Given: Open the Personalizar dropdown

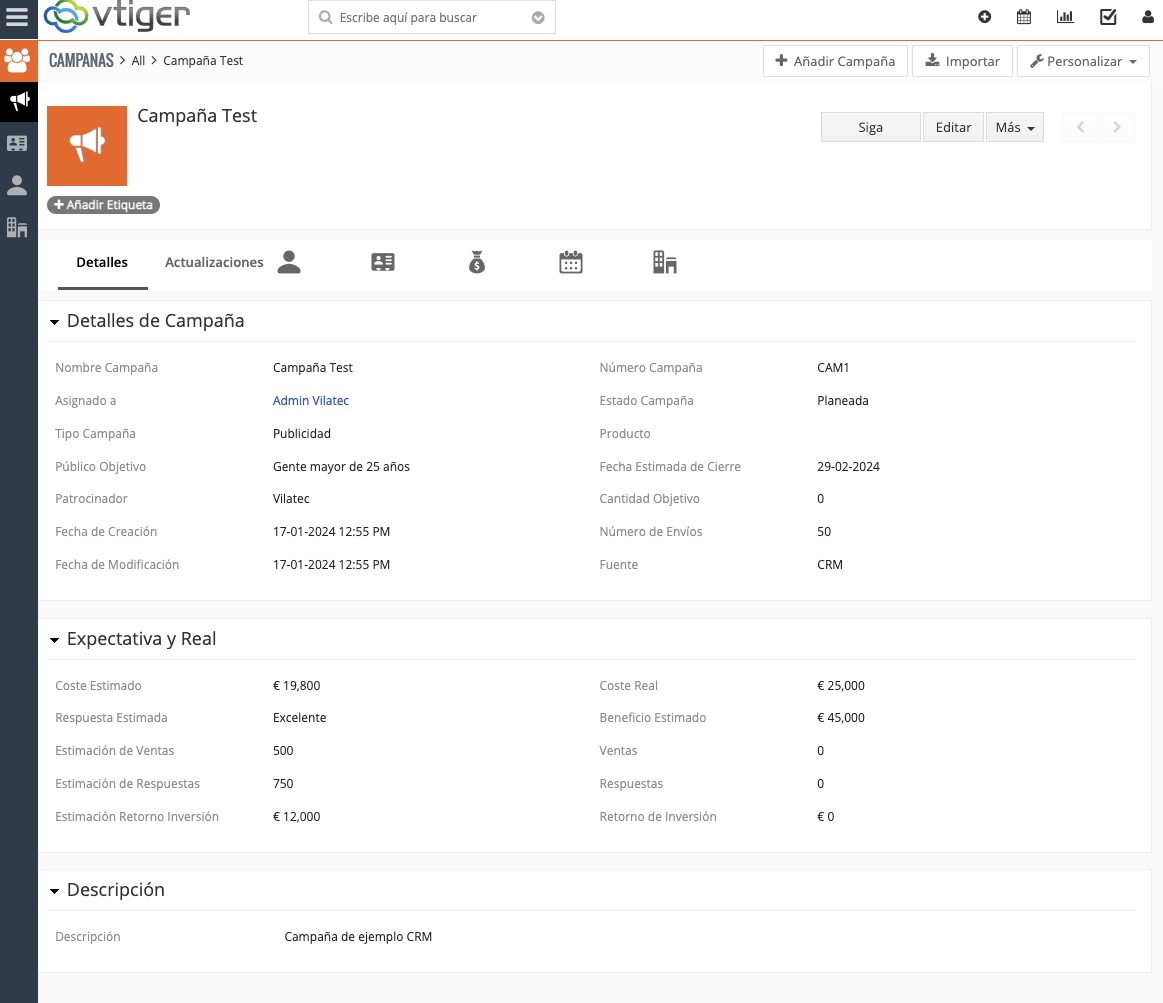Looking at the screenshot, I should tap(1083, 62).
